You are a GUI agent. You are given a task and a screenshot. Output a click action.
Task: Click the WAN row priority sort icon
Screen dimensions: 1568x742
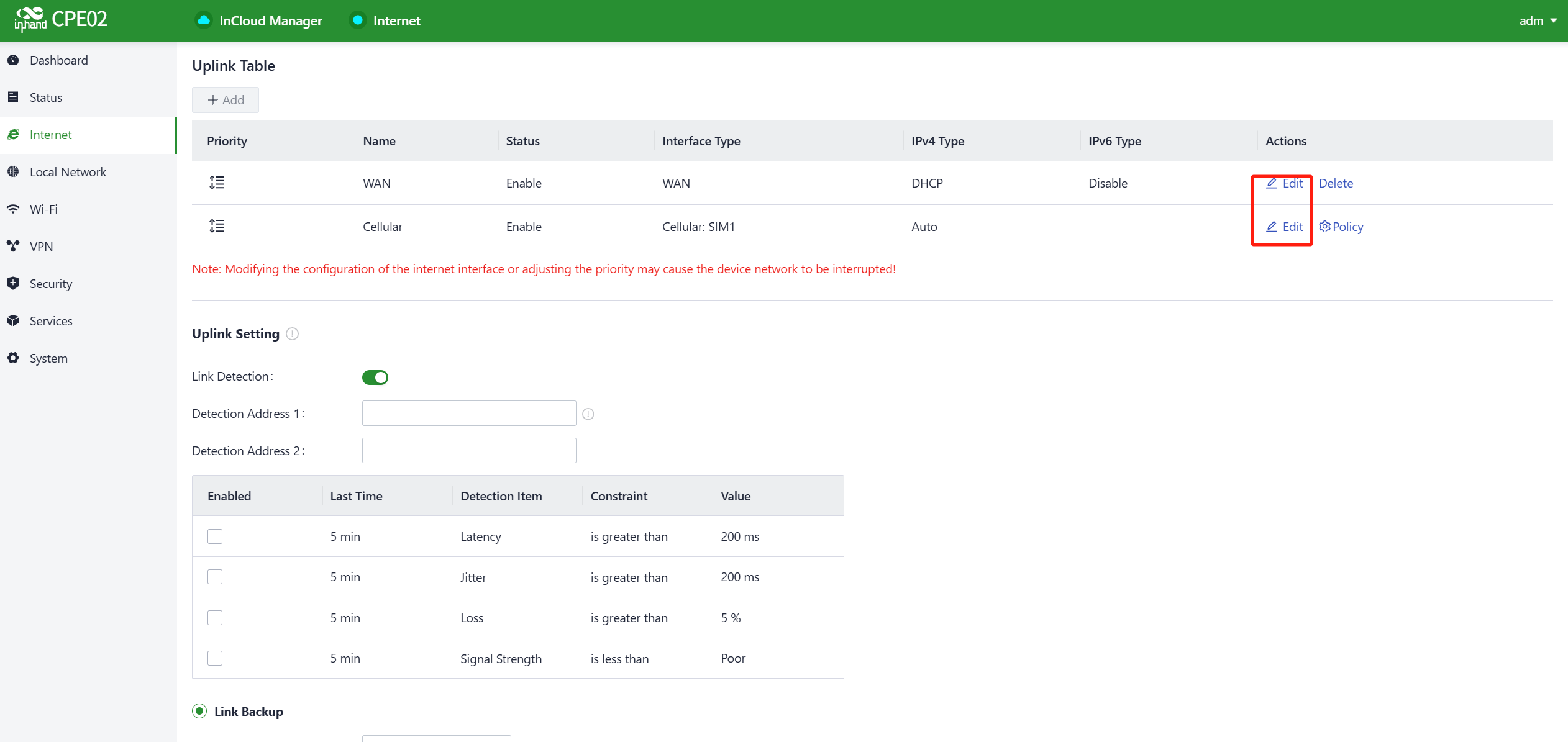[x=217, y=183]
